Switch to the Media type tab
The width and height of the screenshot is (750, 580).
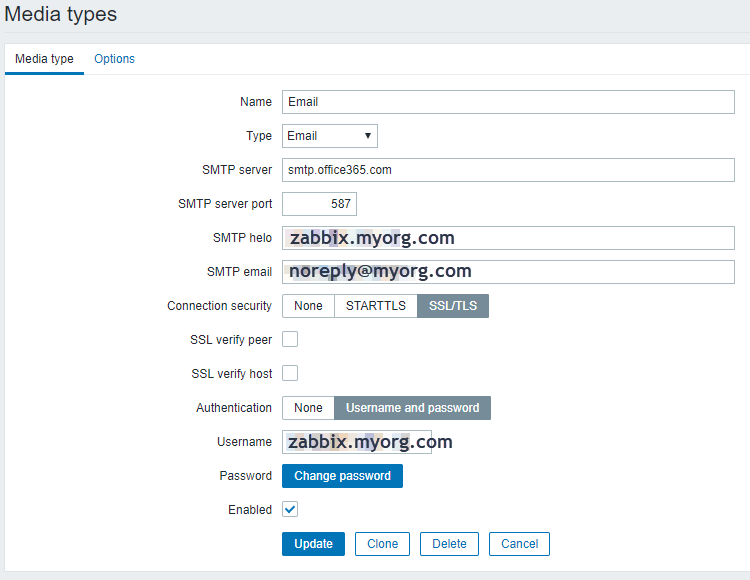coord(44,59)
